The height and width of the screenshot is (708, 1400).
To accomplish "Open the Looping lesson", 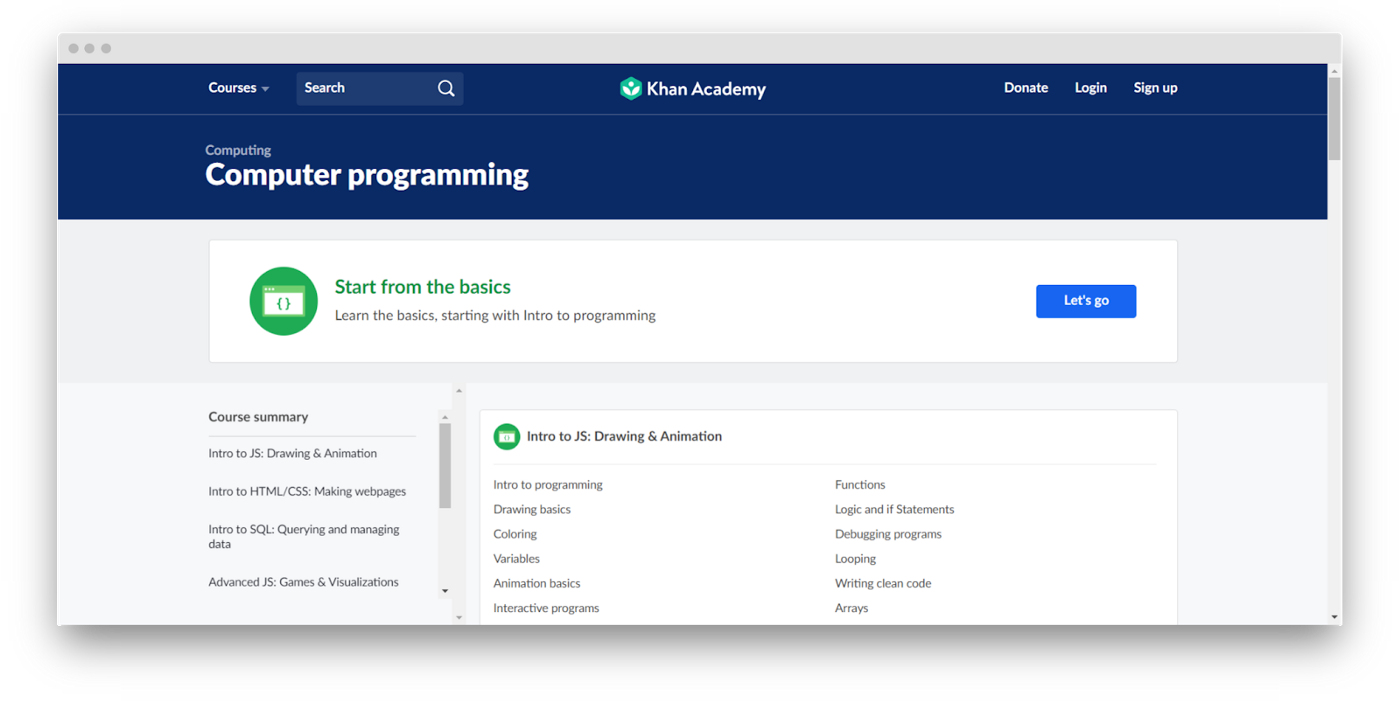I will 855,559.
